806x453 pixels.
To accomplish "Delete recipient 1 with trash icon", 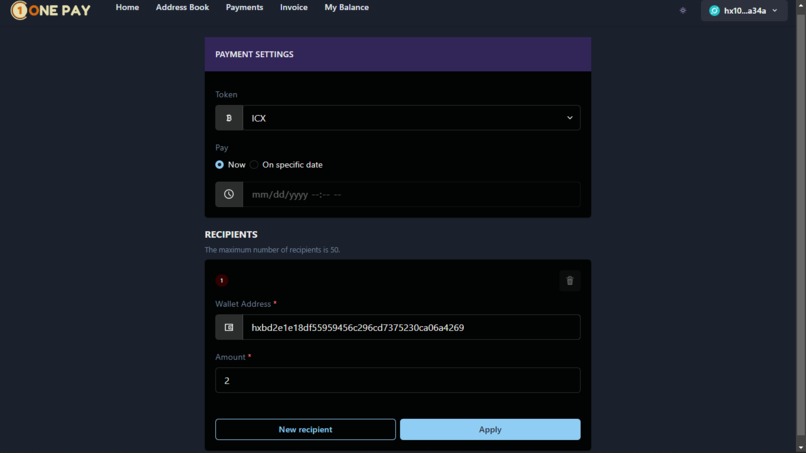I will (x=570, y=281).
